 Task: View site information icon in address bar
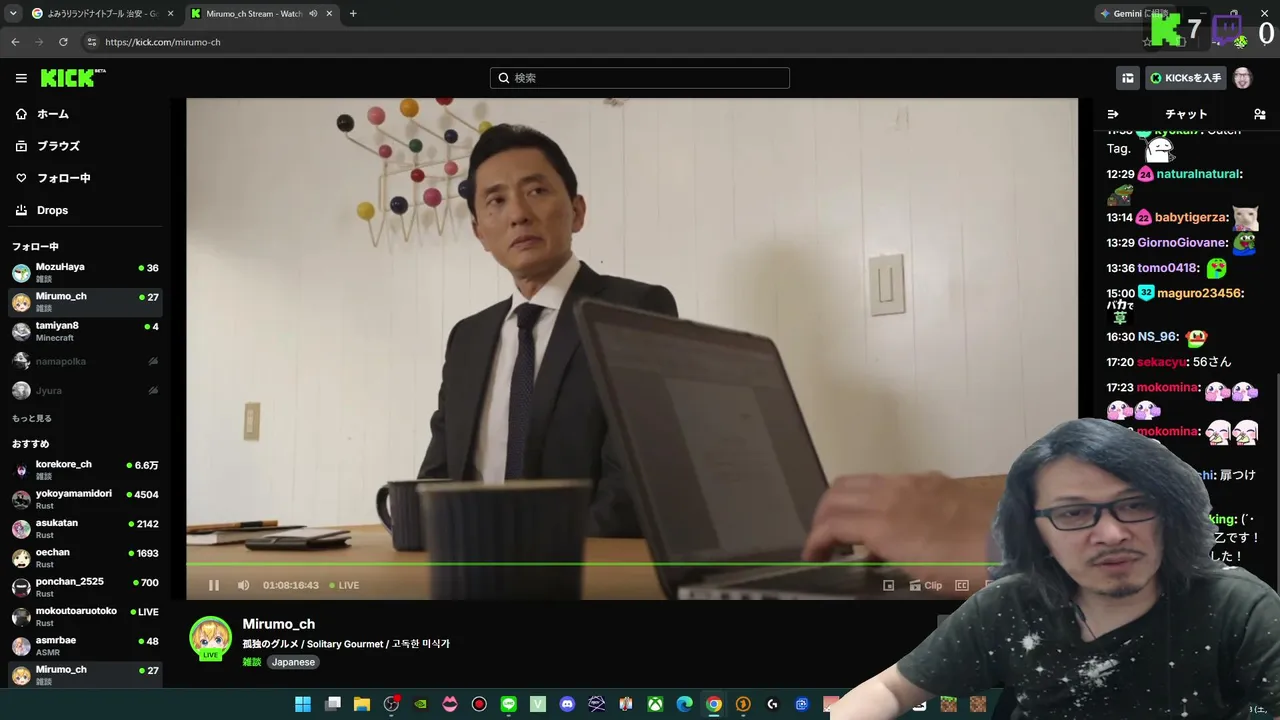coord(92,42)
